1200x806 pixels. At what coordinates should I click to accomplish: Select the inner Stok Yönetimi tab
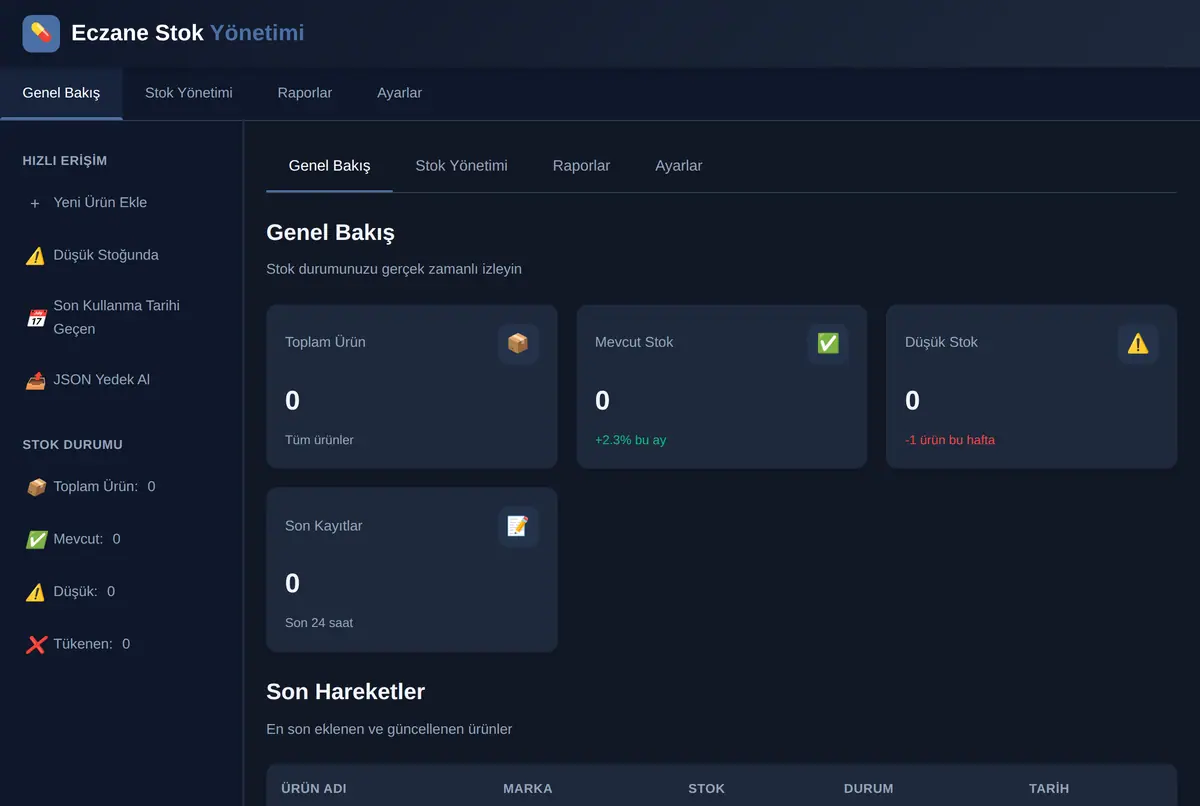(x=462, y=166)
